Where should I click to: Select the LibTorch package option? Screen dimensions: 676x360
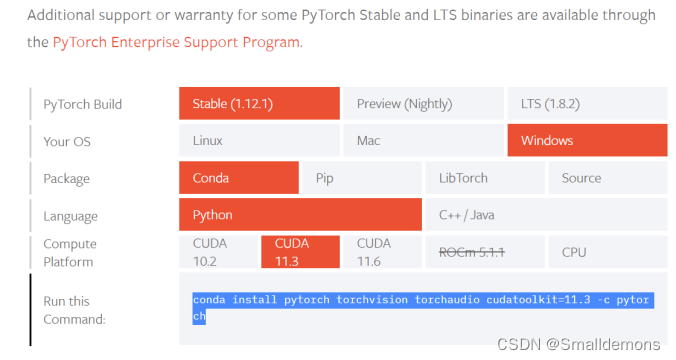pos(485,178)
